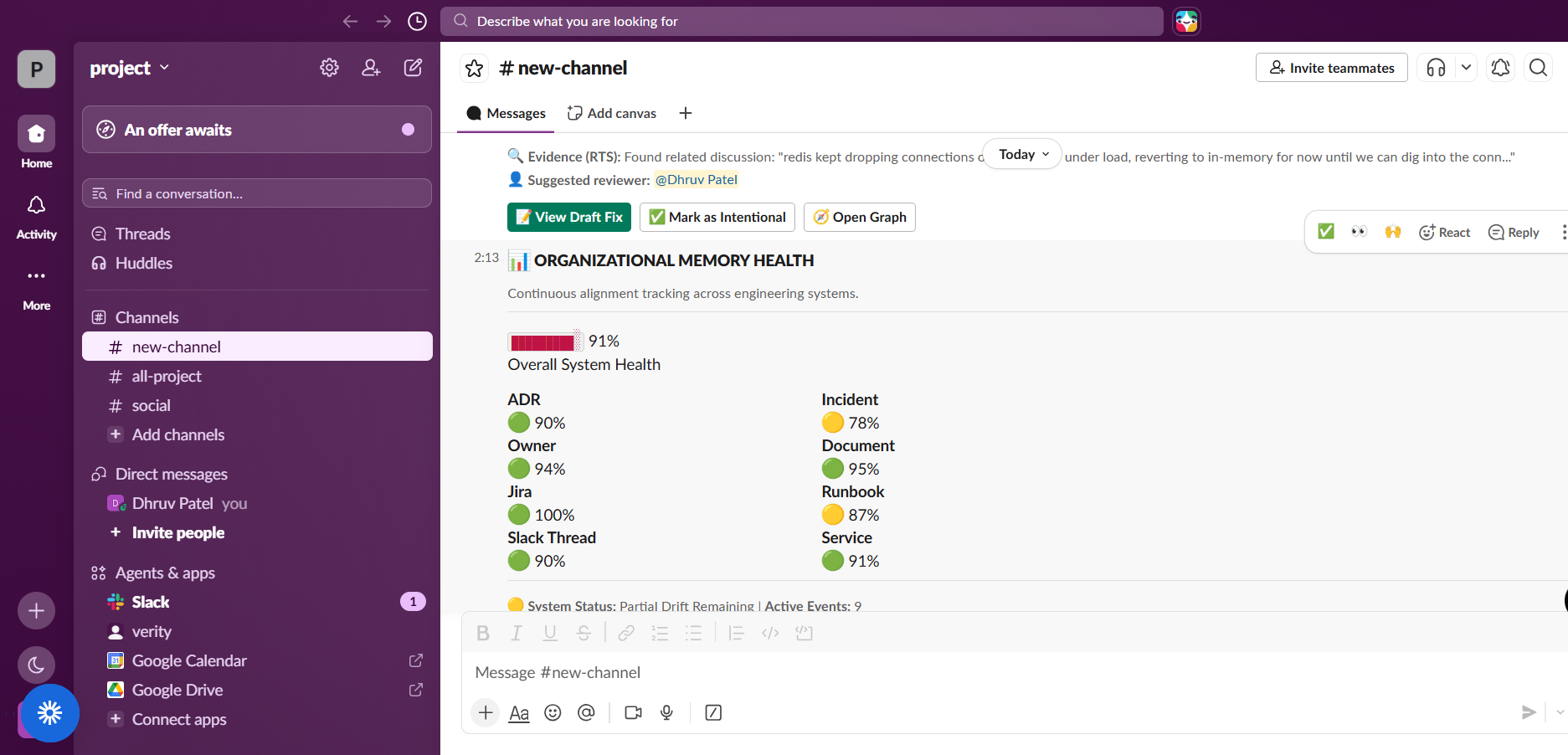Record an audio clip with microphone

(666, 712)
